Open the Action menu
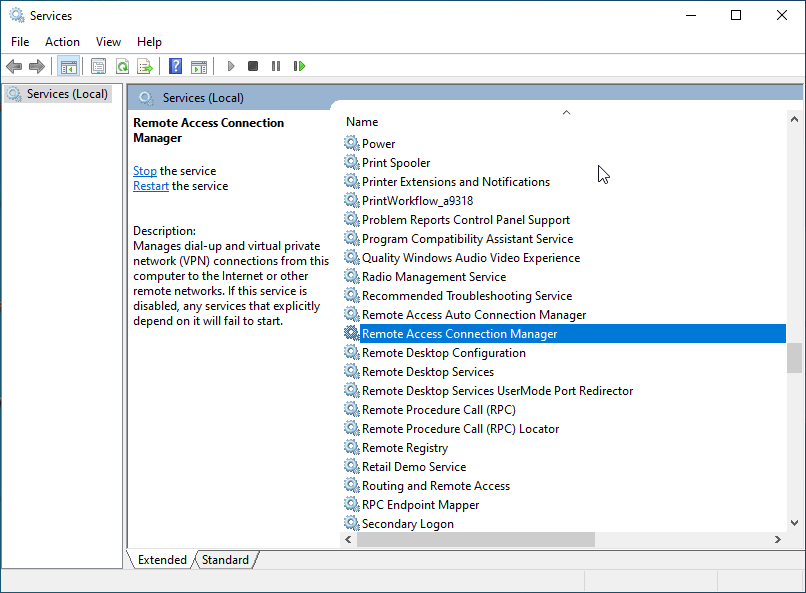This screenshot has height=593, width=806. [62, 42]
